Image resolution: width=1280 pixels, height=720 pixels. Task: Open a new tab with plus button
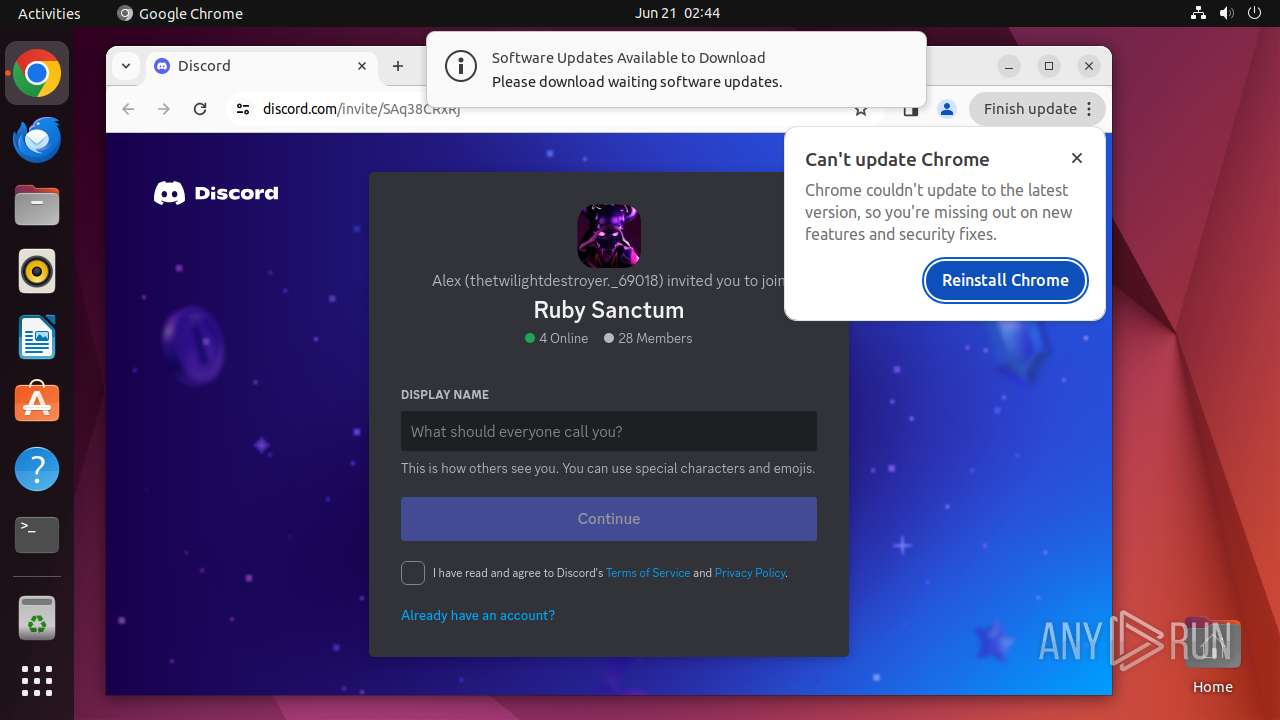tap(398, 66)
